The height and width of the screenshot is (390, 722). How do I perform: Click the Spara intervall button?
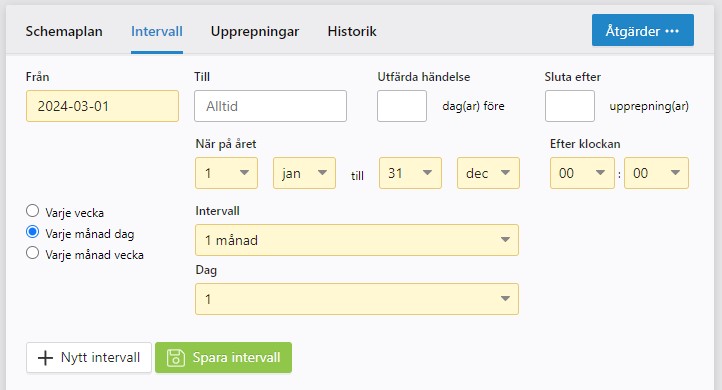(x=223, y=357)
